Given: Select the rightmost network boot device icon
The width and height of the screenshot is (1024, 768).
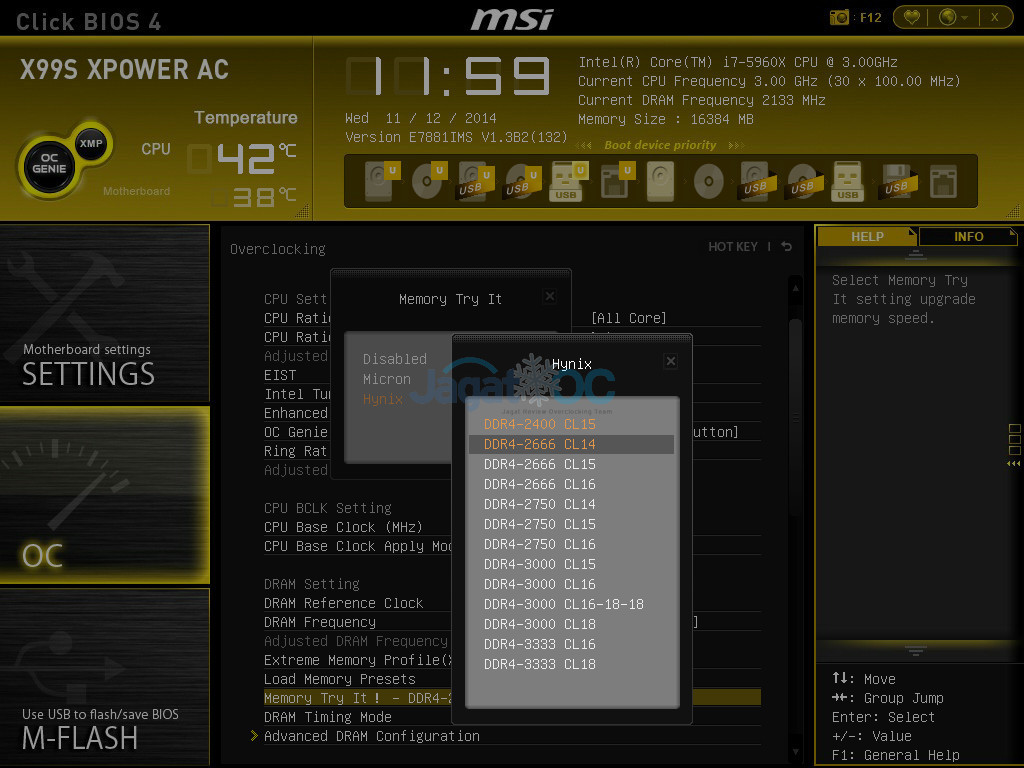Looking at the screenshot, I should pos(942,182).
